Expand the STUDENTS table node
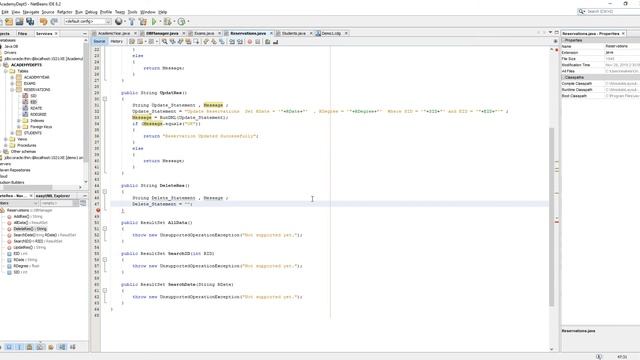 pos(12,133)
